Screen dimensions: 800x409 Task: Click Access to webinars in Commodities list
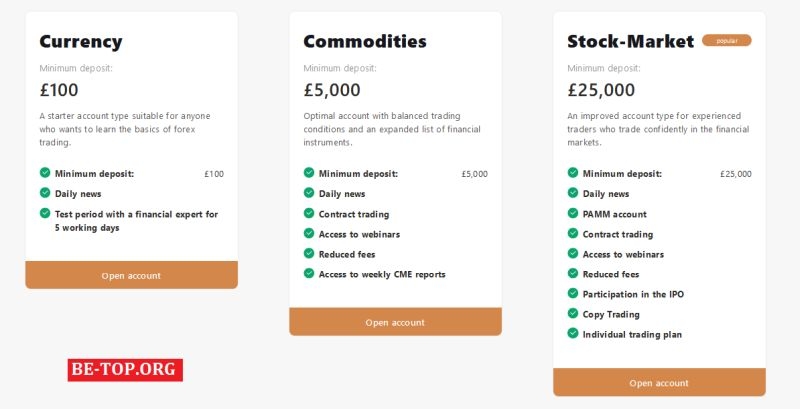pos(359,234)
